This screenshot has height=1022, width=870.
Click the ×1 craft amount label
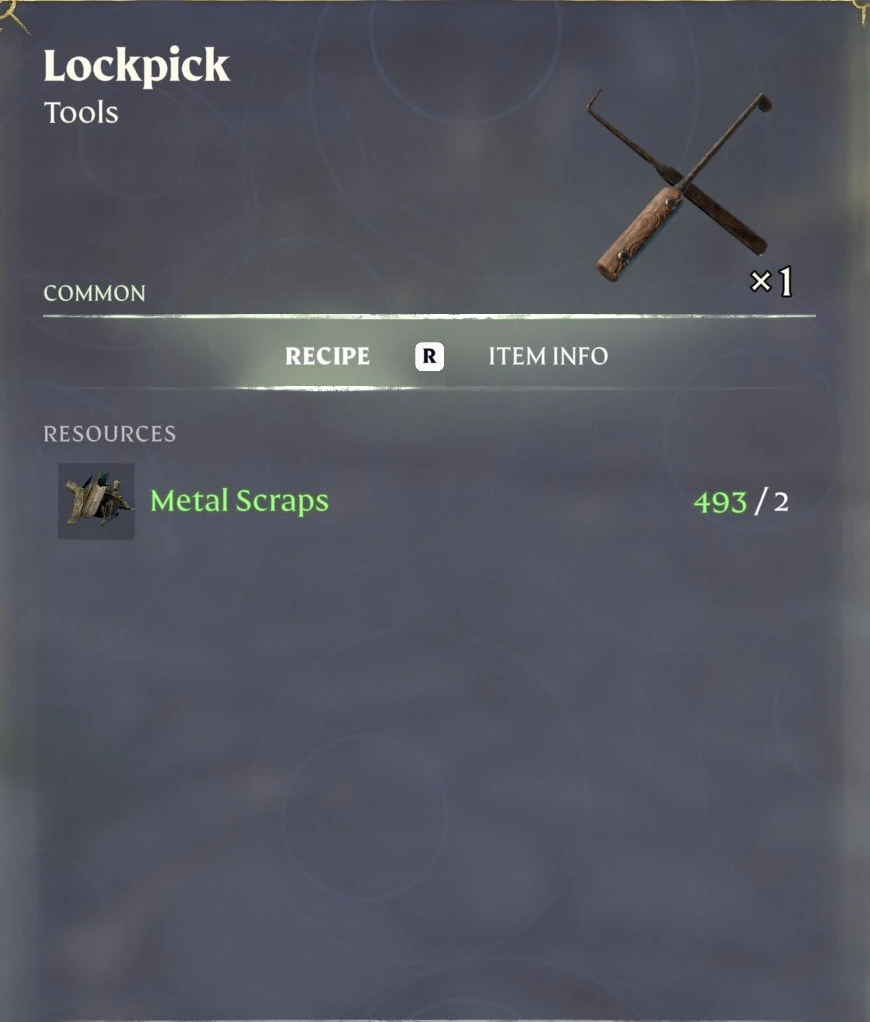click(771, 282)
